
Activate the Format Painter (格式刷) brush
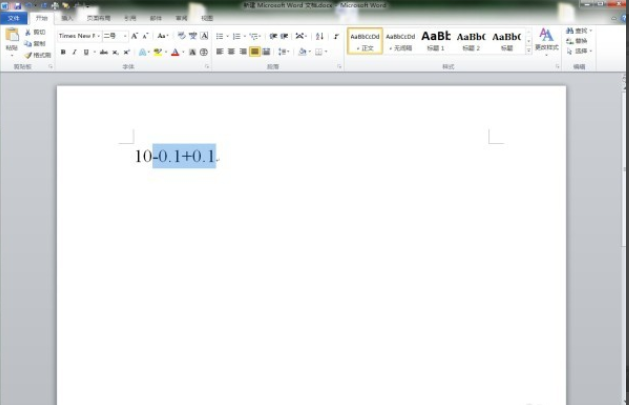pos(37,55)
